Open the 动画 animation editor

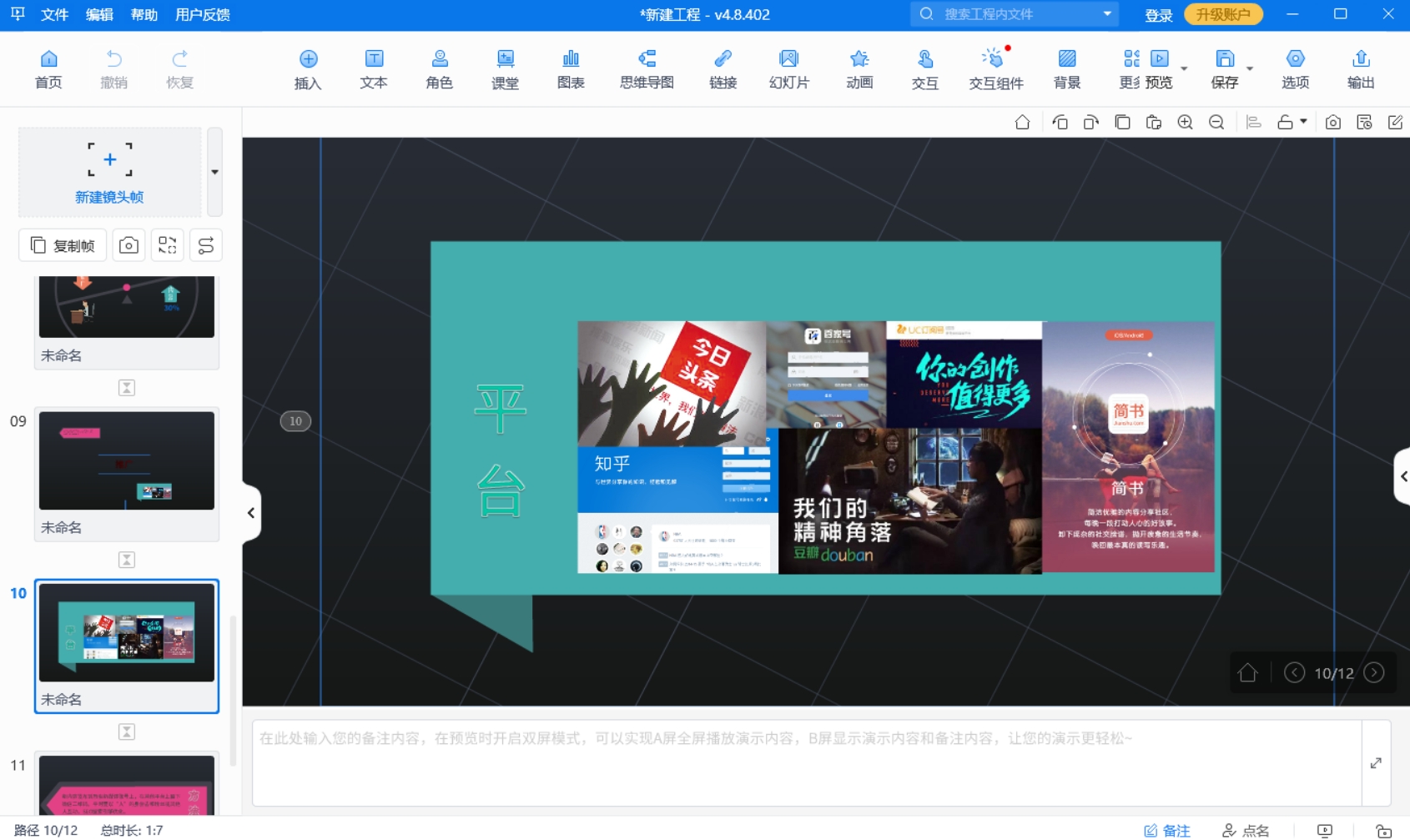point(859,69)
